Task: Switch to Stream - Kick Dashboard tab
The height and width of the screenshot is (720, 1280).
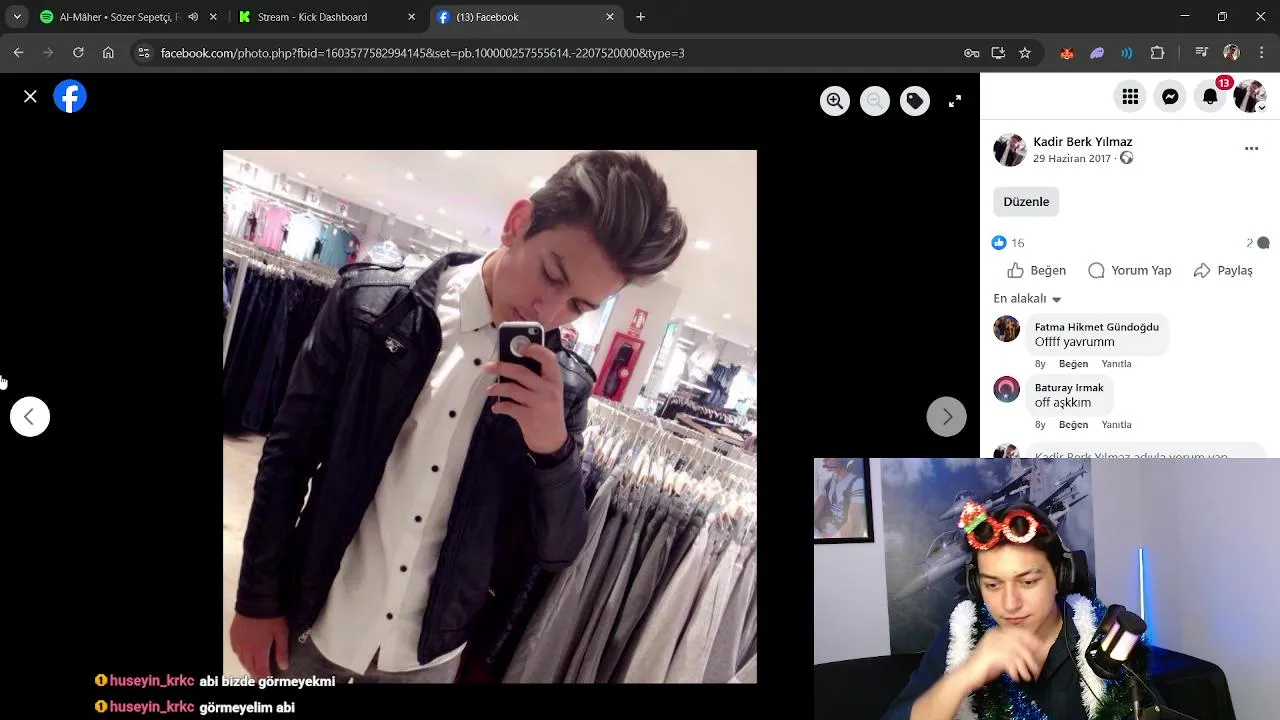Action: tap(312, 17)
